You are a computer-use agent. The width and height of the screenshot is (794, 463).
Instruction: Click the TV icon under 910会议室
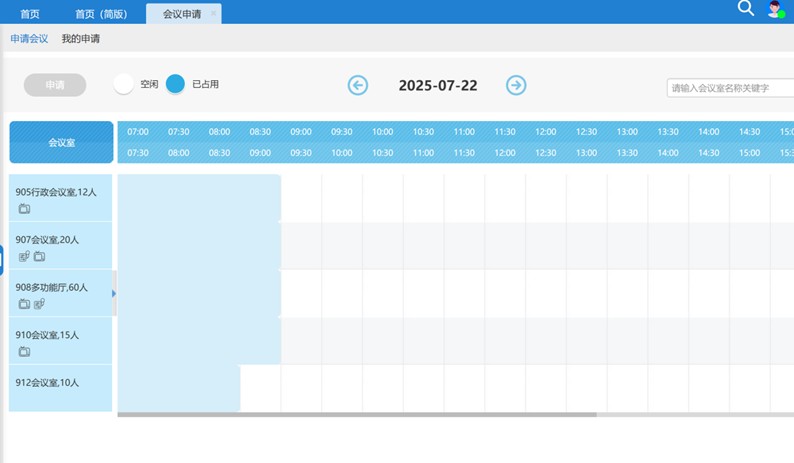tap(24, 352)
